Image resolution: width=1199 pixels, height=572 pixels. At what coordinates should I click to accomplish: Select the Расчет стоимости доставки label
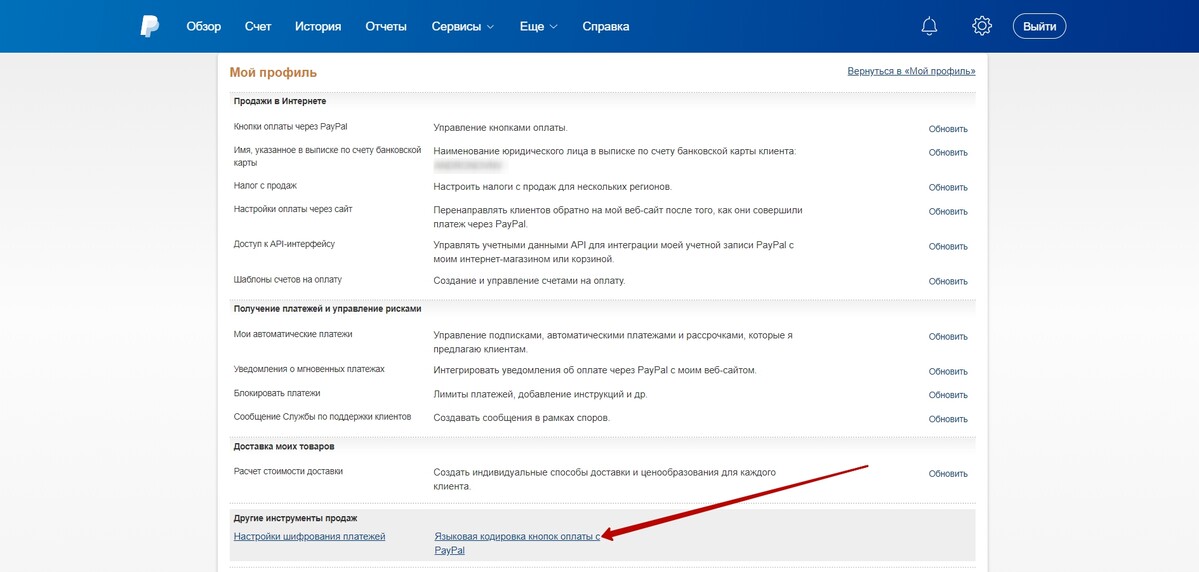click(x=288, y=471)
